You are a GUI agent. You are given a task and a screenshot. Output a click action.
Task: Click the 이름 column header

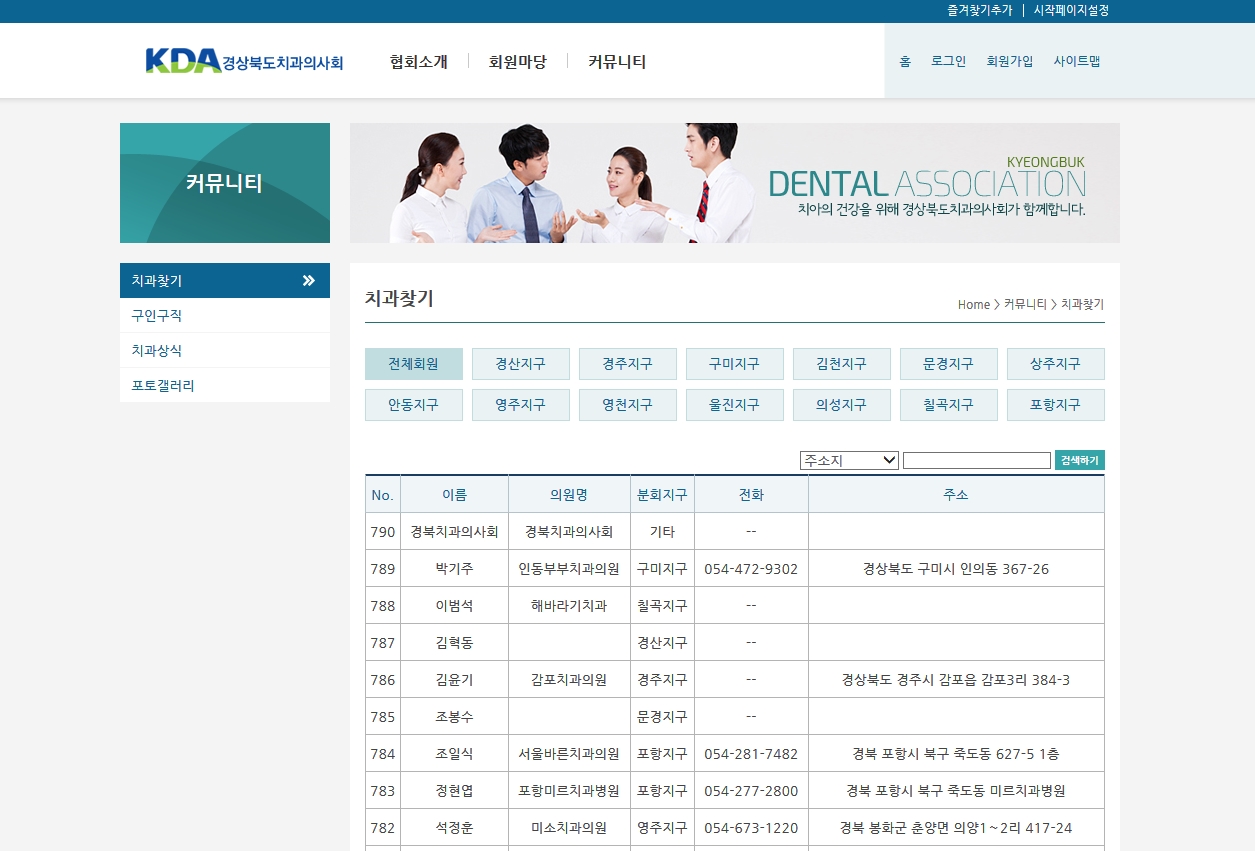pos(455,495)
